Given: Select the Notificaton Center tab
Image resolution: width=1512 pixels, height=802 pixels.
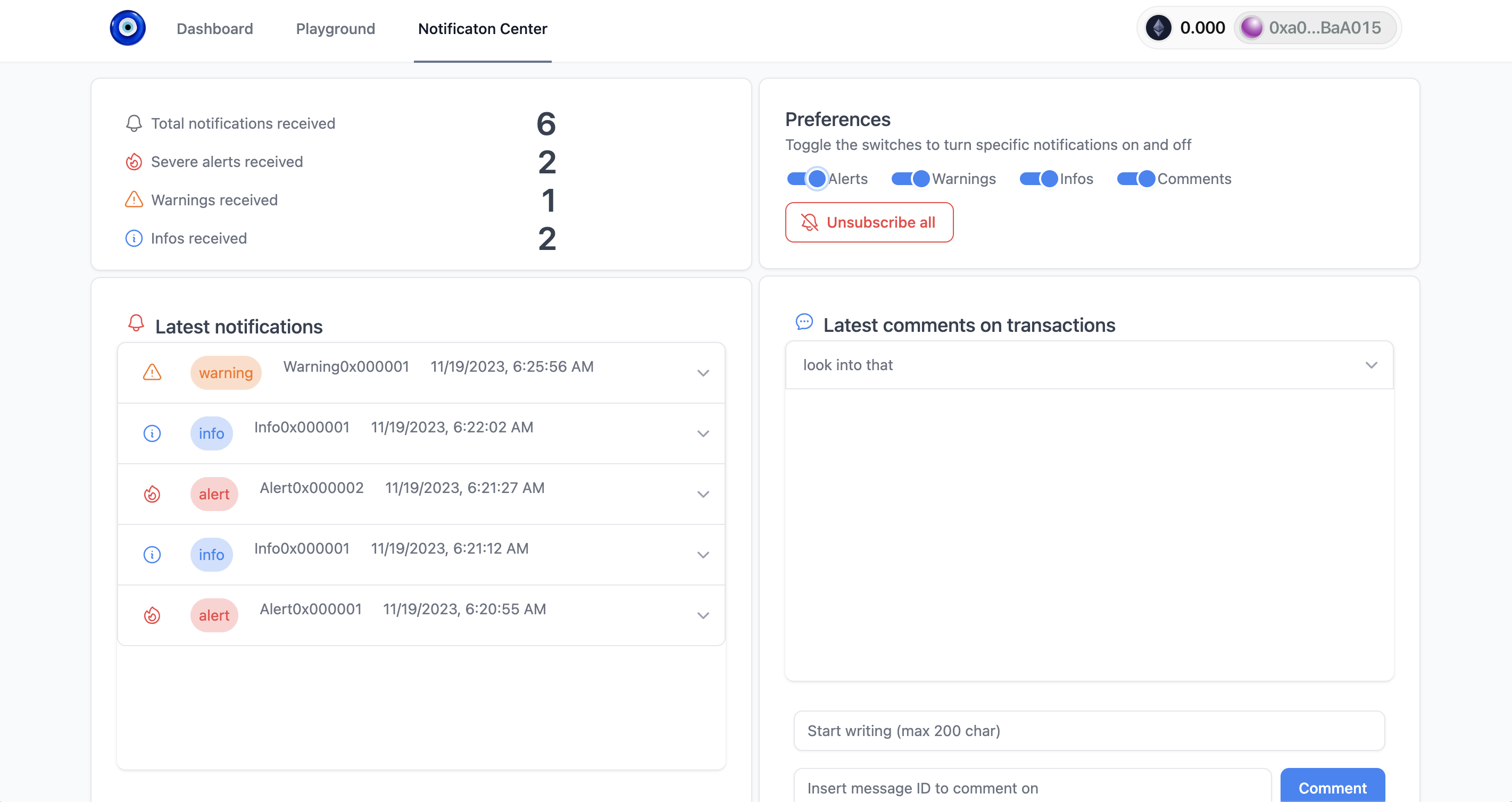Looking at the screenshot, I should pos(483,29).
